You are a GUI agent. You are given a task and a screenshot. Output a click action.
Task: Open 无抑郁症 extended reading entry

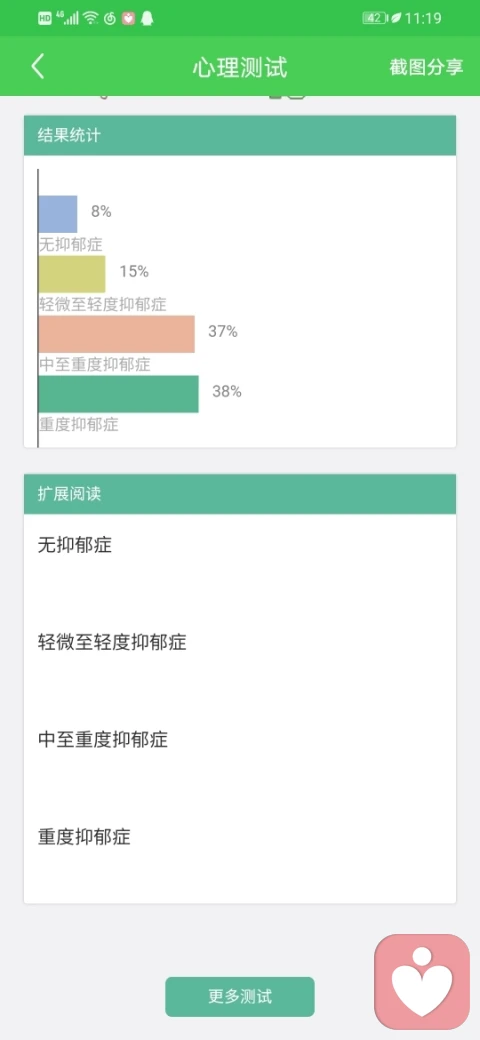(75, 545)
